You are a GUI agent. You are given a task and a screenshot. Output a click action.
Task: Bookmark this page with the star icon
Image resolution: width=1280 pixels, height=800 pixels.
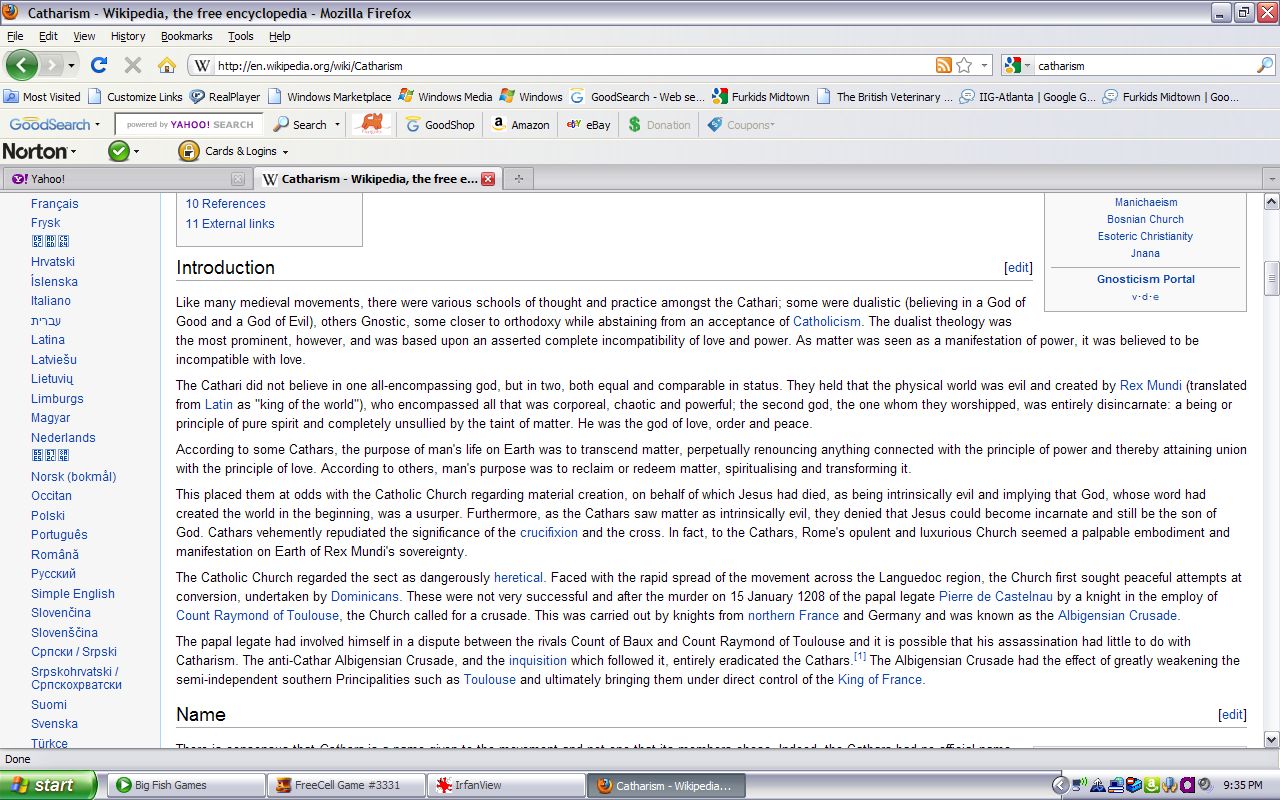(x=964, y=65)
